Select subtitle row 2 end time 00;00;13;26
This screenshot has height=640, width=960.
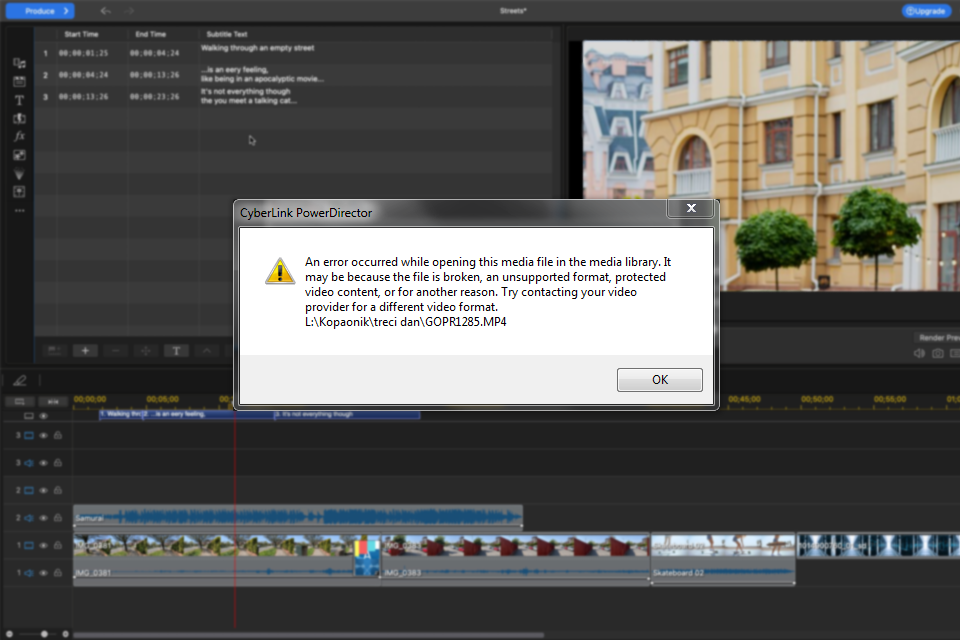[x=154, y=75]
